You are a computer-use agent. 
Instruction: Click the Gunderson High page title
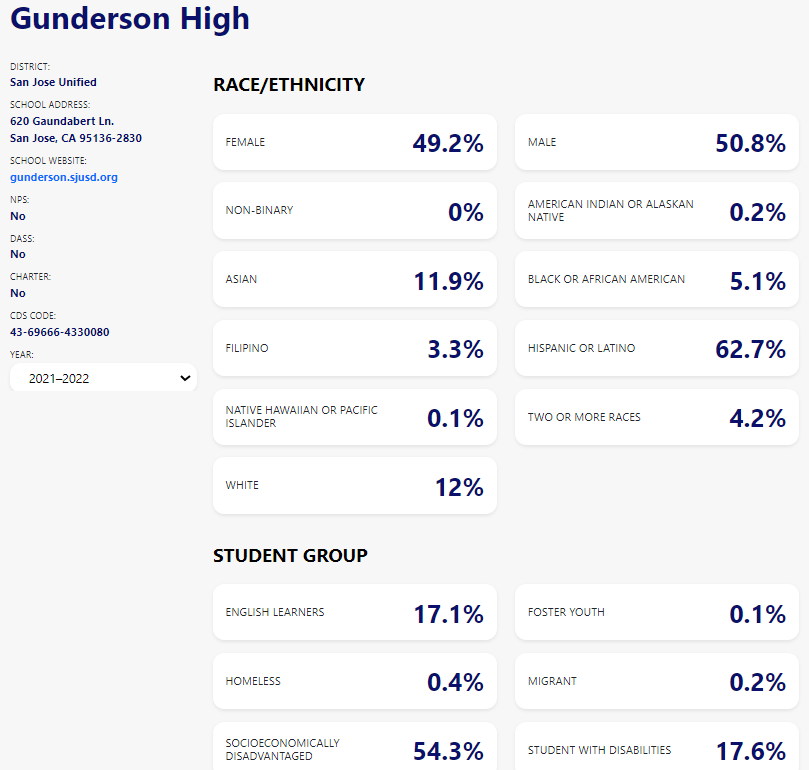tap(130, 18)
